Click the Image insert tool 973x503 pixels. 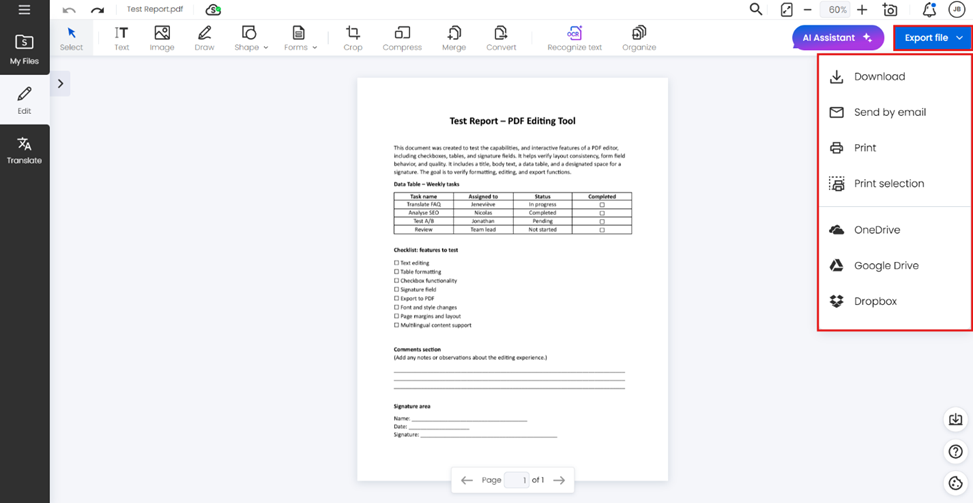[161, 38]
